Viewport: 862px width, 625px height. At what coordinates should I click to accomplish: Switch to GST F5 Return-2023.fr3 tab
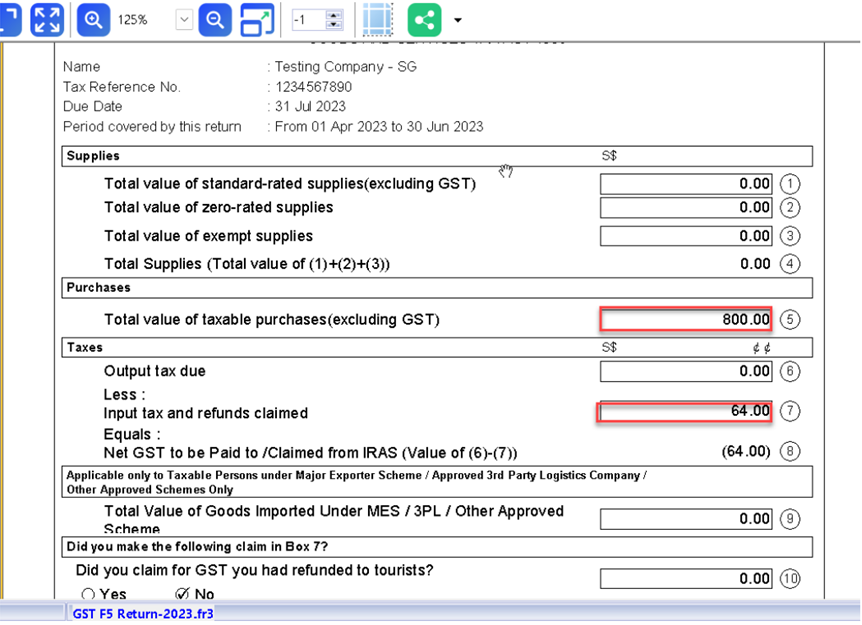[142, 614]
